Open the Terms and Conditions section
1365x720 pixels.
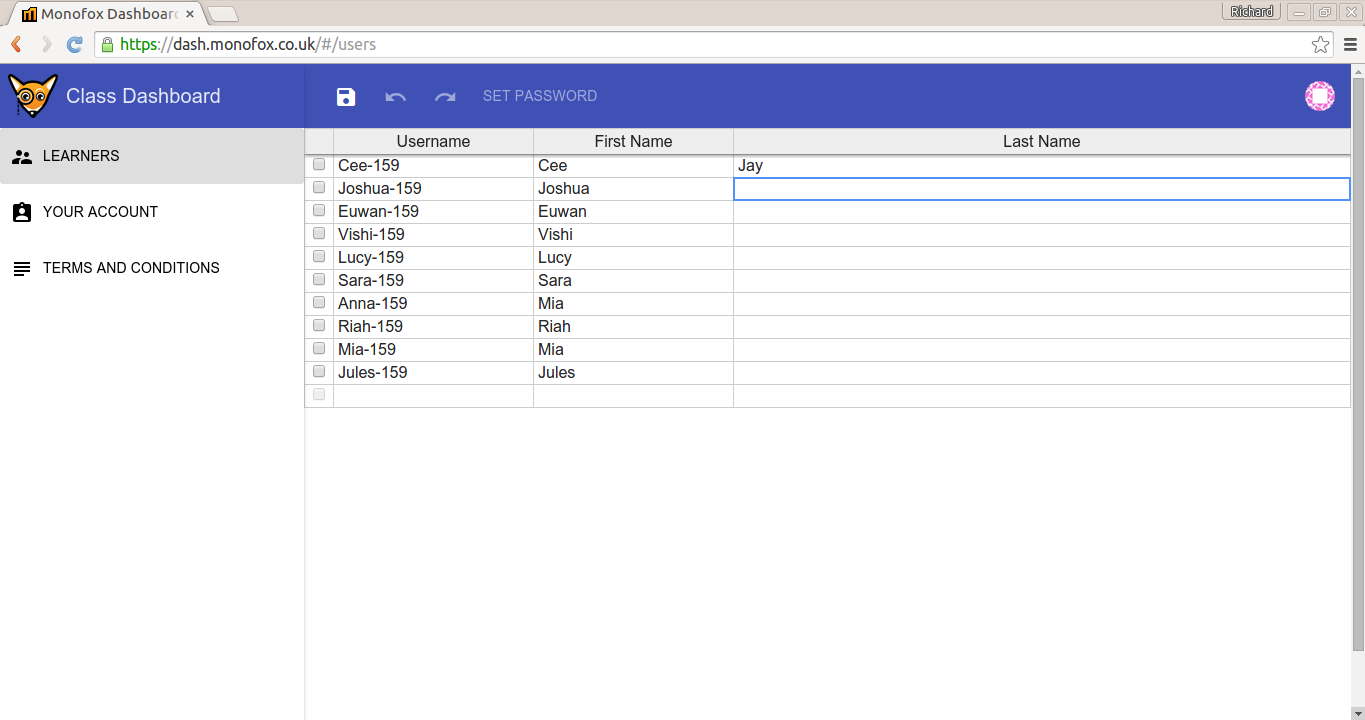pos(130,268)
